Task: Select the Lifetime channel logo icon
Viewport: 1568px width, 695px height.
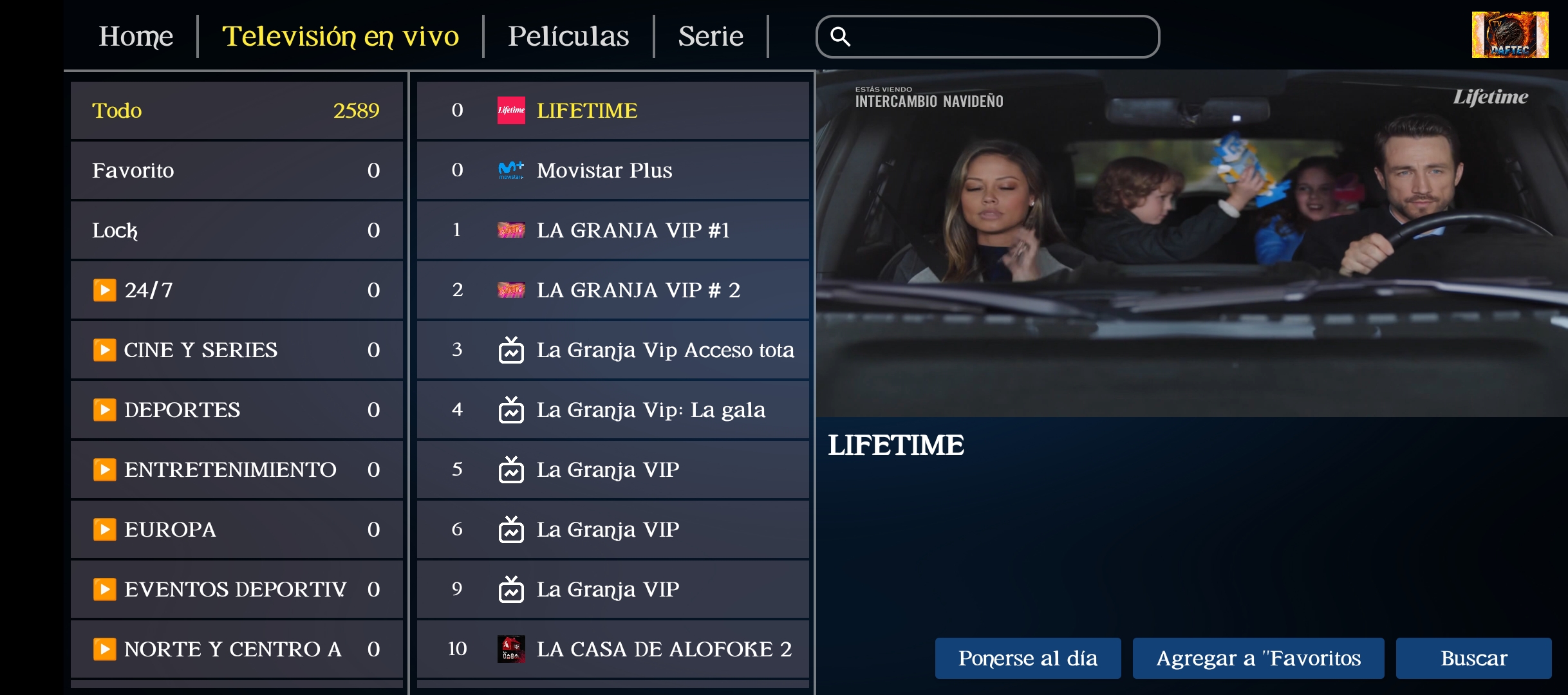Action: click(511, 110)
